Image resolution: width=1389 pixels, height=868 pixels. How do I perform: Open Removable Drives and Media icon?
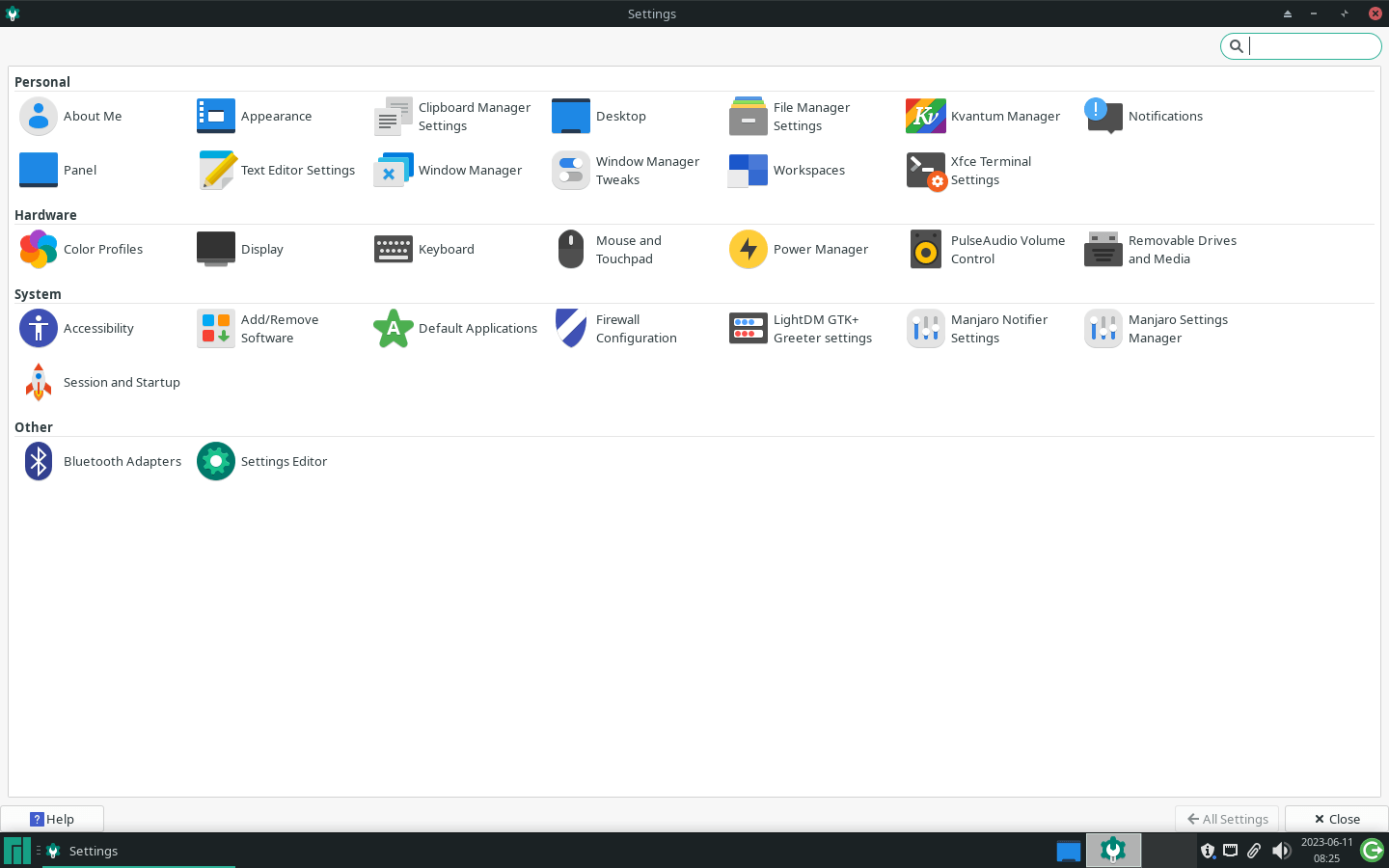click(1103, 250)
